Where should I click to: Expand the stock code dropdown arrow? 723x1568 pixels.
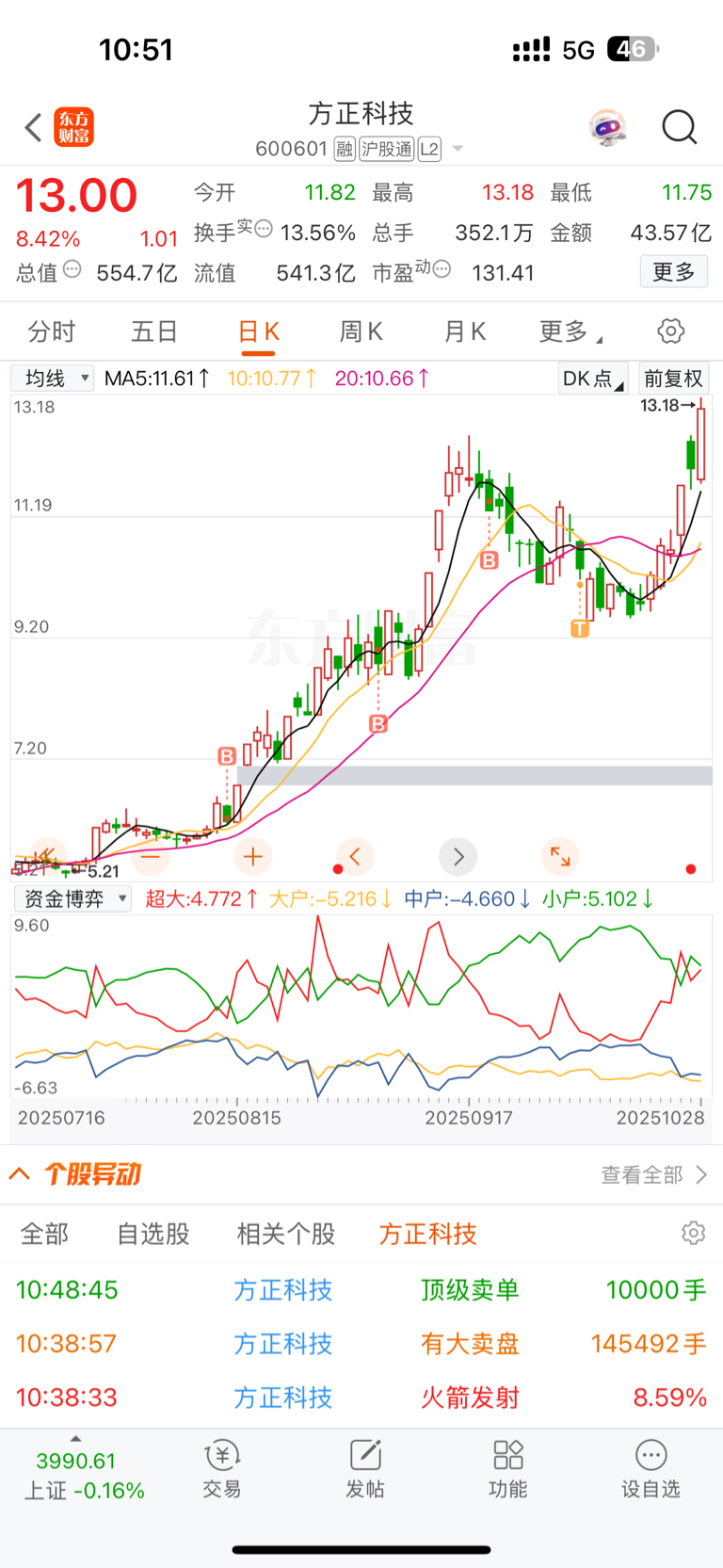click(x=458, y=149)
